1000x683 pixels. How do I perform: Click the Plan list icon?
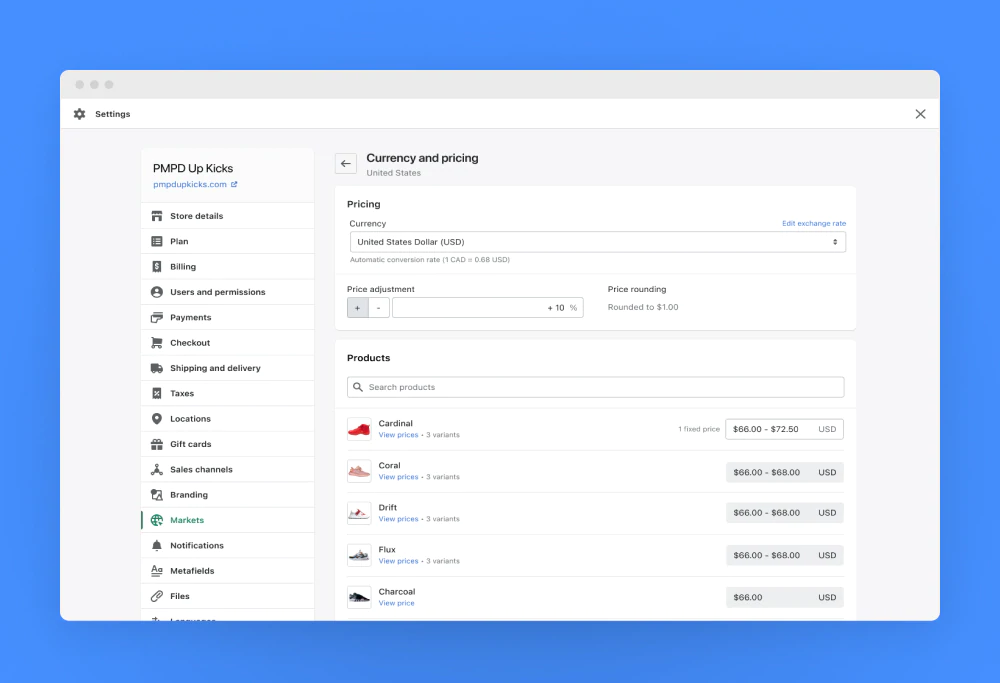(157, 242)
